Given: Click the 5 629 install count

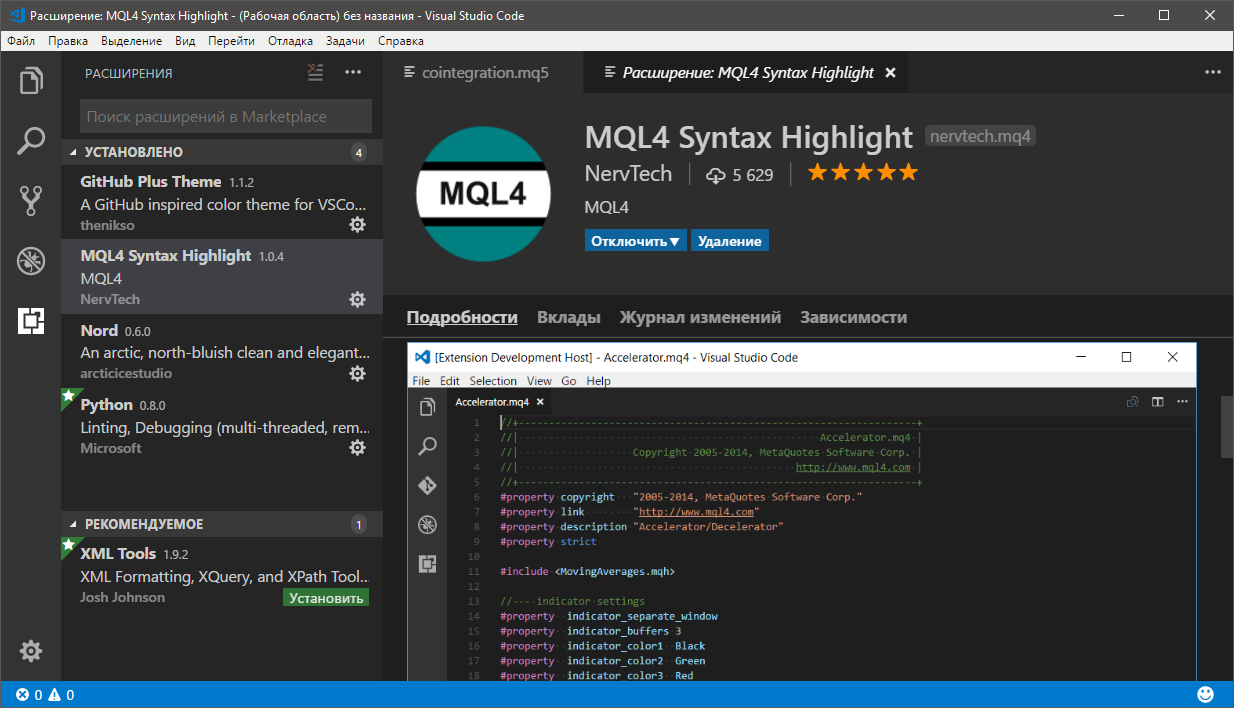Looking at the screenshot, I should pos(753,175).
